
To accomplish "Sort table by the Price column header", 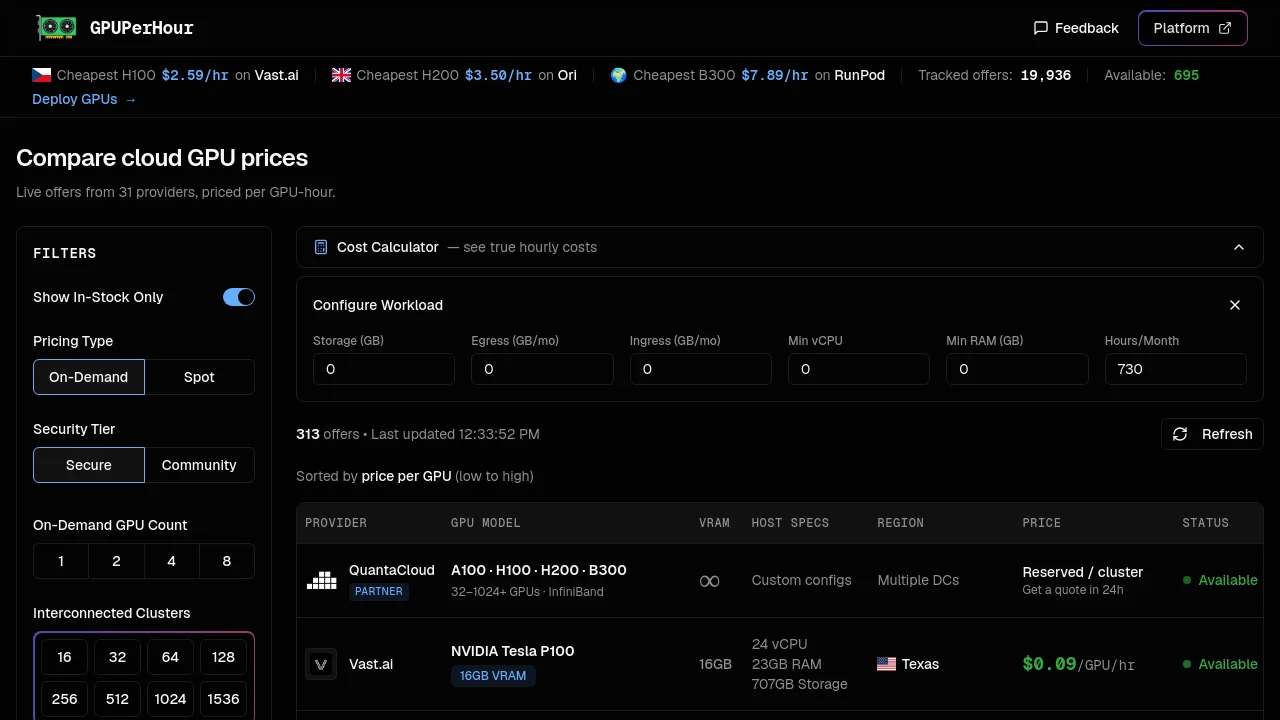I will (1042, 523).
